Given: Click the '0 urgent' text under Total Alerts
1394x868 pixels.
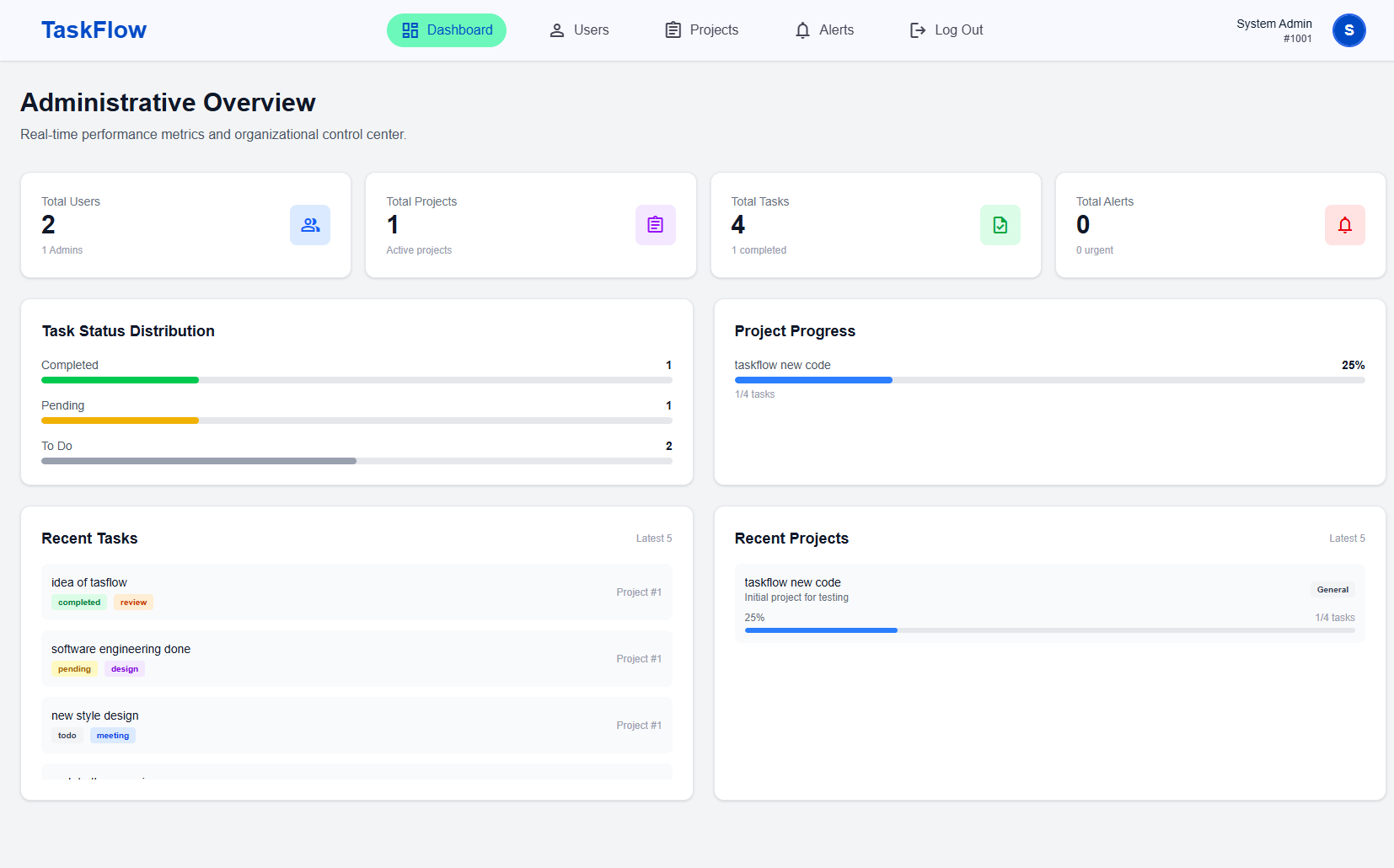Looking at the screenshot, I should [1095, 250].
